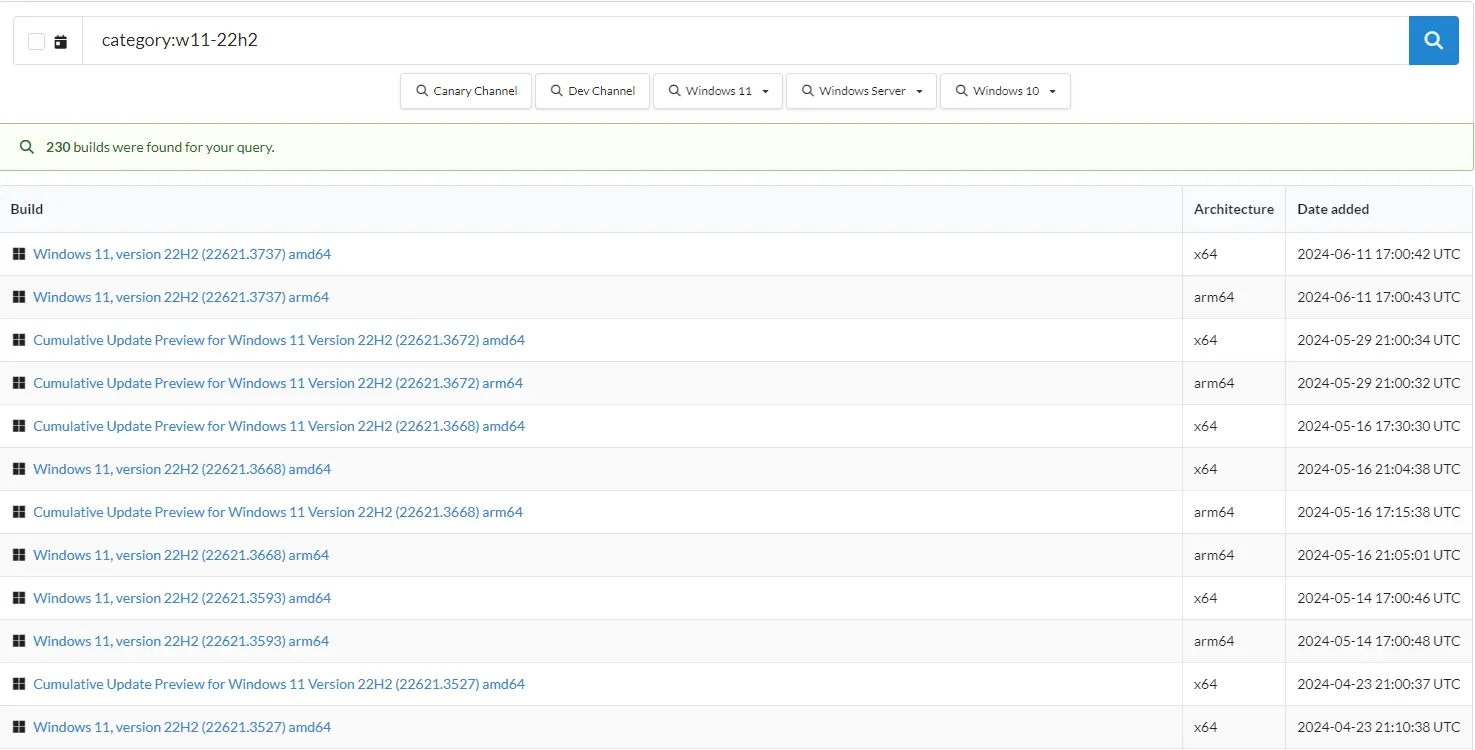Click date 2024-06-11 17:00:43 UTC

[x=1378, y=297]
